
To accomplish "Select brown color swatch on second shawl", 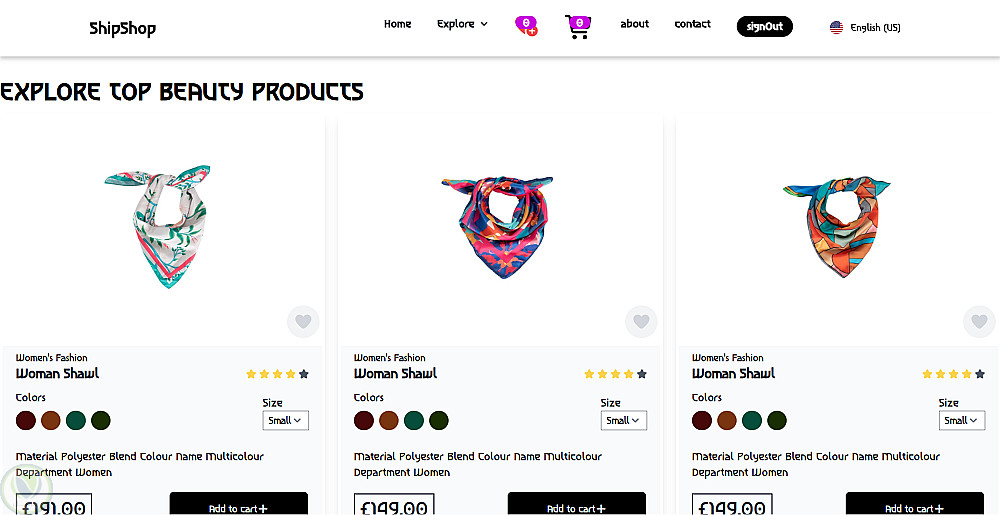I will point(389,421).
